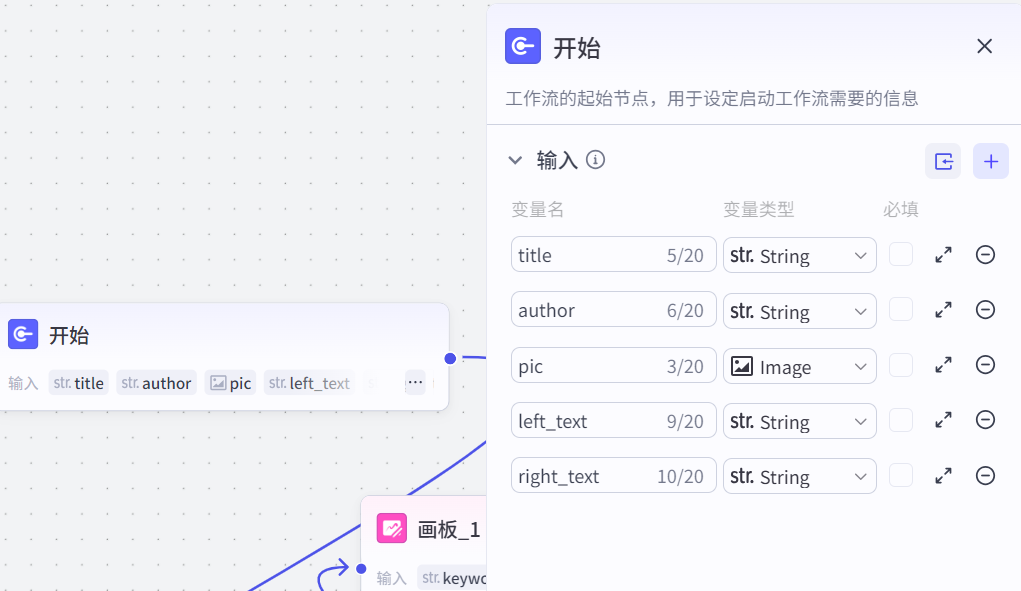Remove the right_text variable row

[985, 475]
